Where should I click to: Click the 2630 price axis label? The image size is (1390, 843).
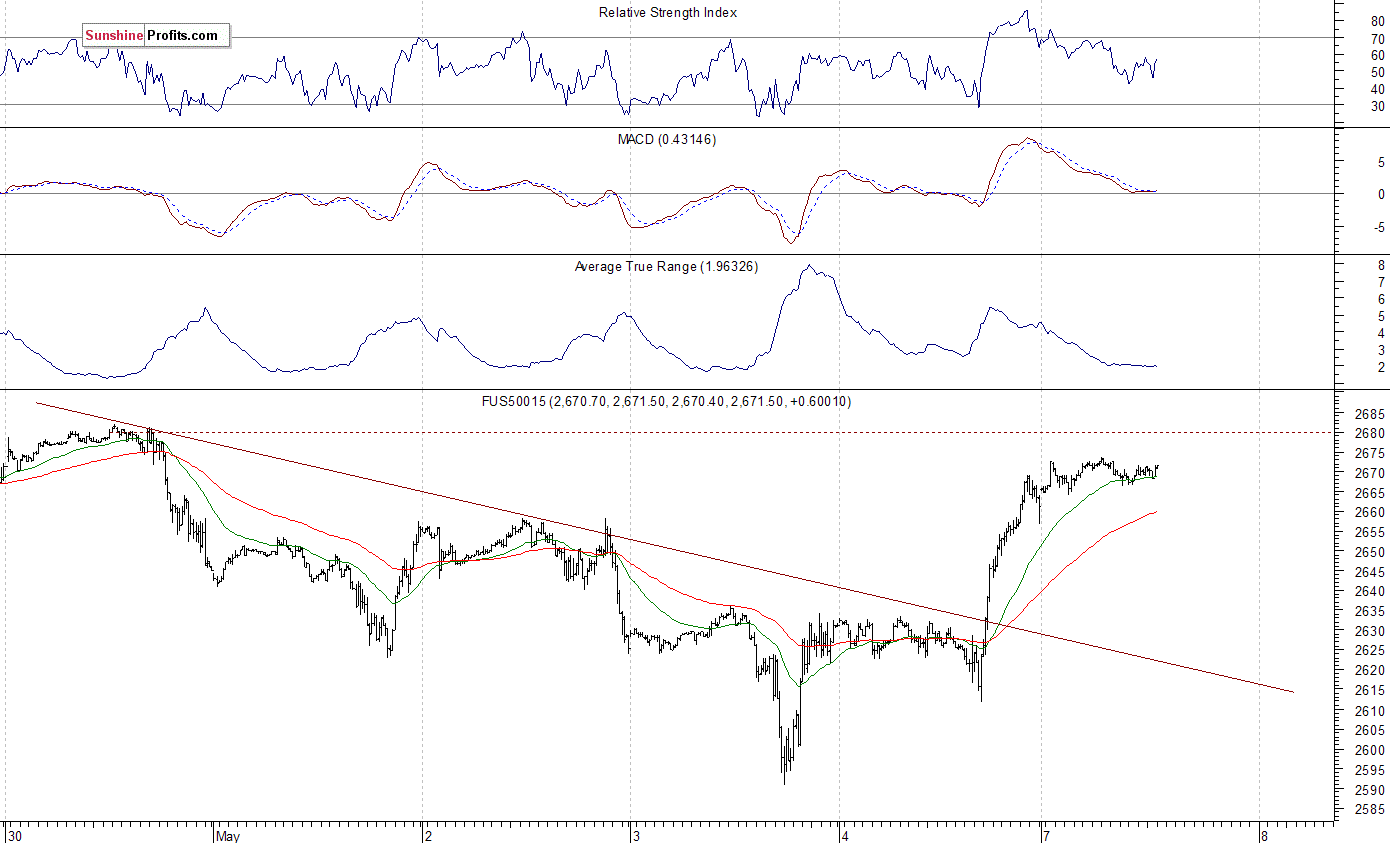(x=1371, y=631)
